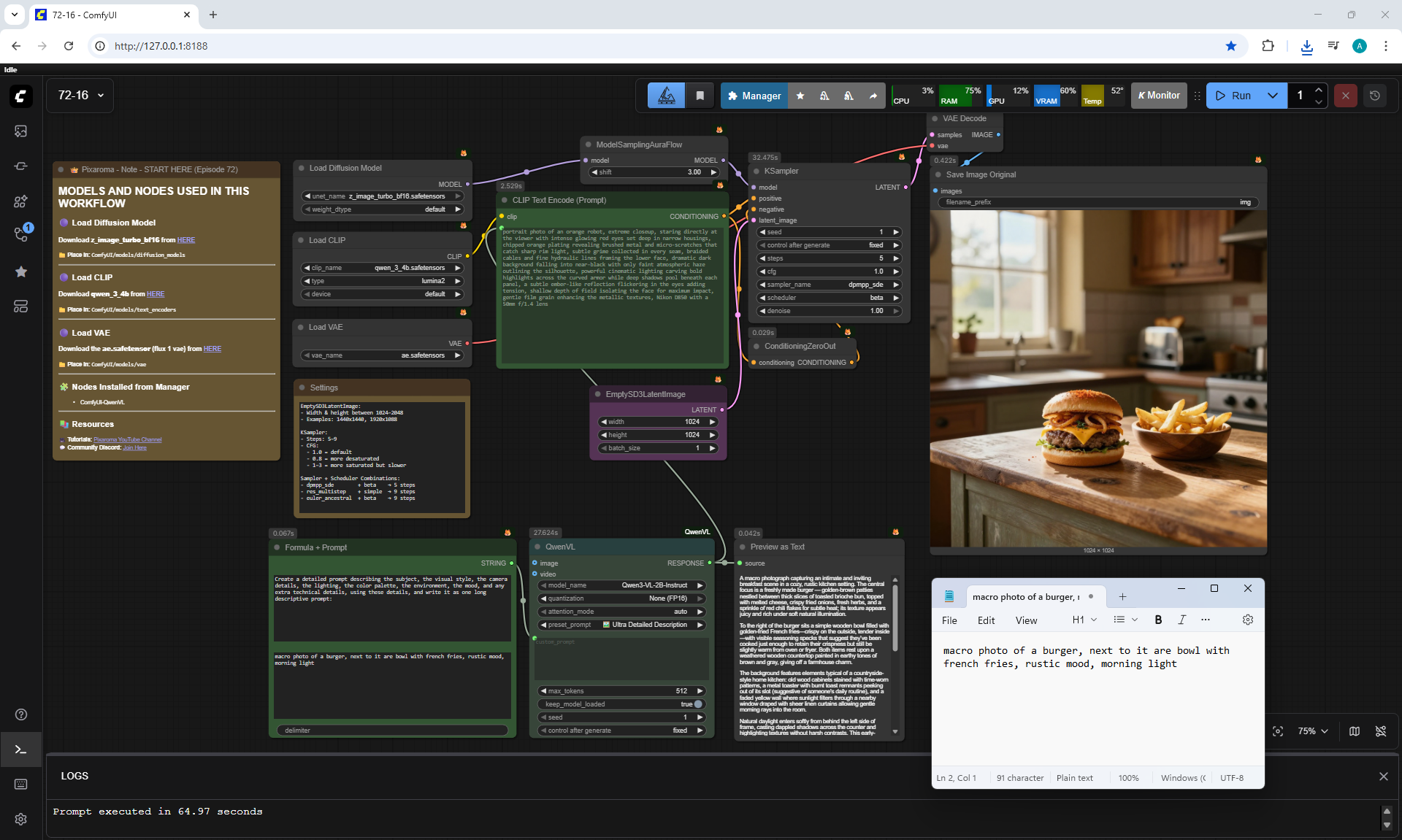Expand the Run button options dropdown
Image resolution: width=1402 pixels, height=840 pixels.
point(1273,96)
